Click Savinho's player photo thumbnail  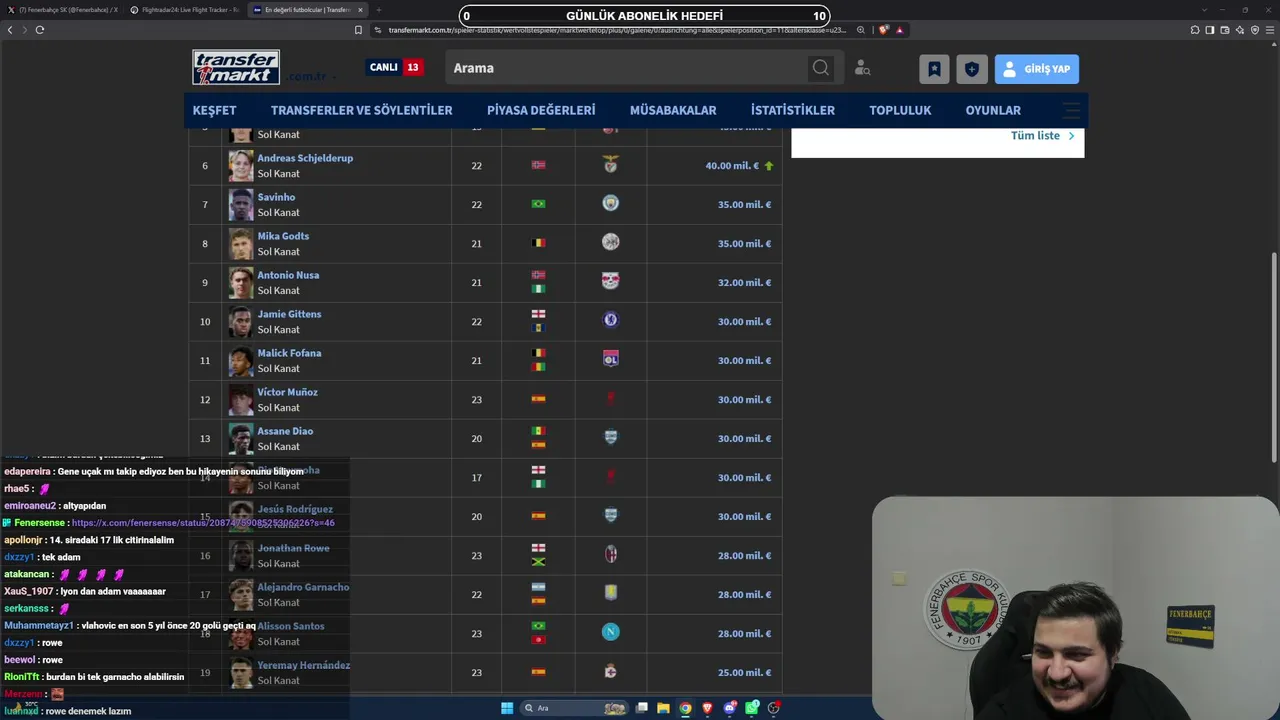coord(241,204)
